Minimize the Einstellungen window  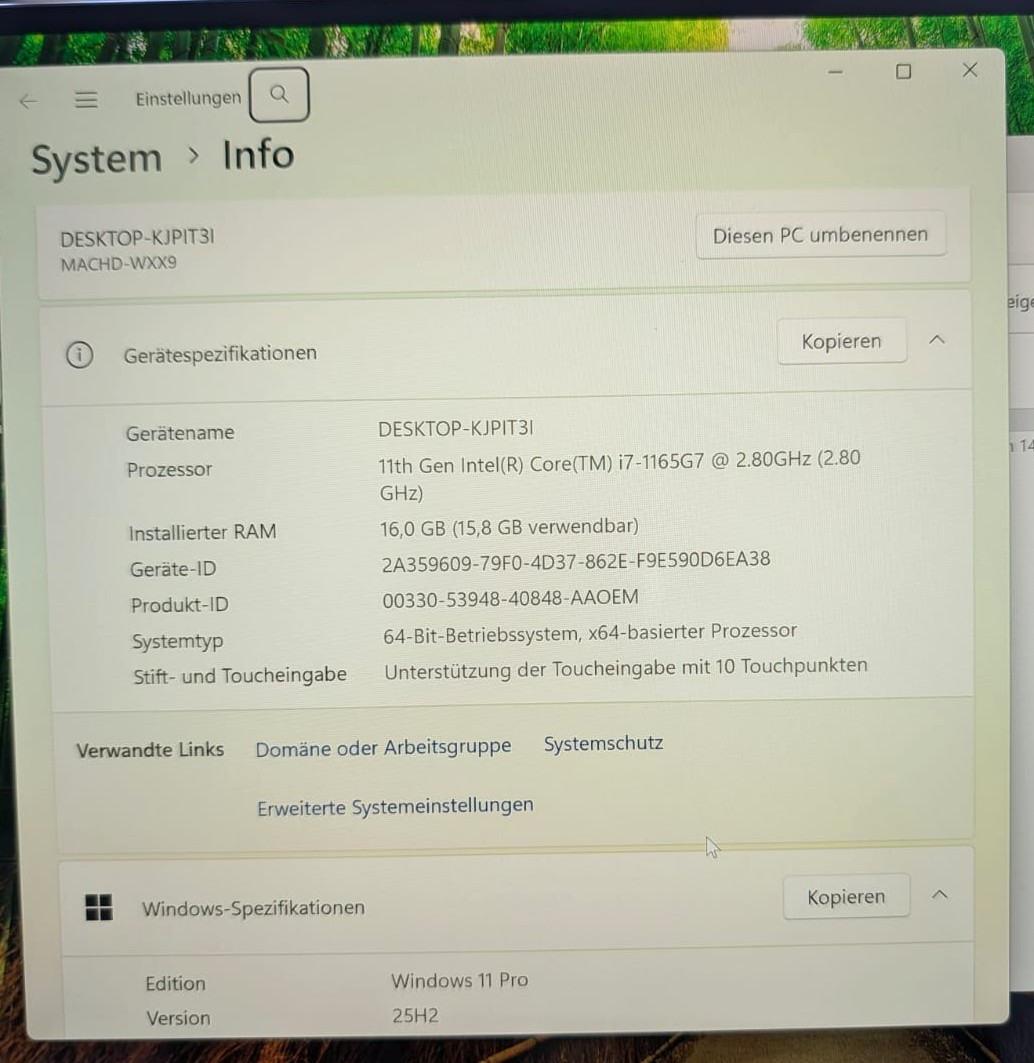(x=835, y=71)
